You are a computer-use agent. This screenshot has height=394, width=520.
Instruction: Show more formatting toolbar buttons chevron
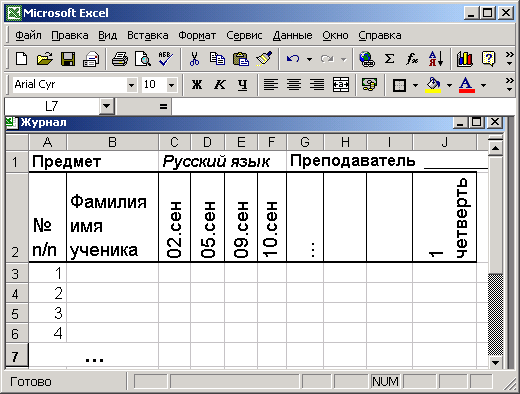(509, 85)
